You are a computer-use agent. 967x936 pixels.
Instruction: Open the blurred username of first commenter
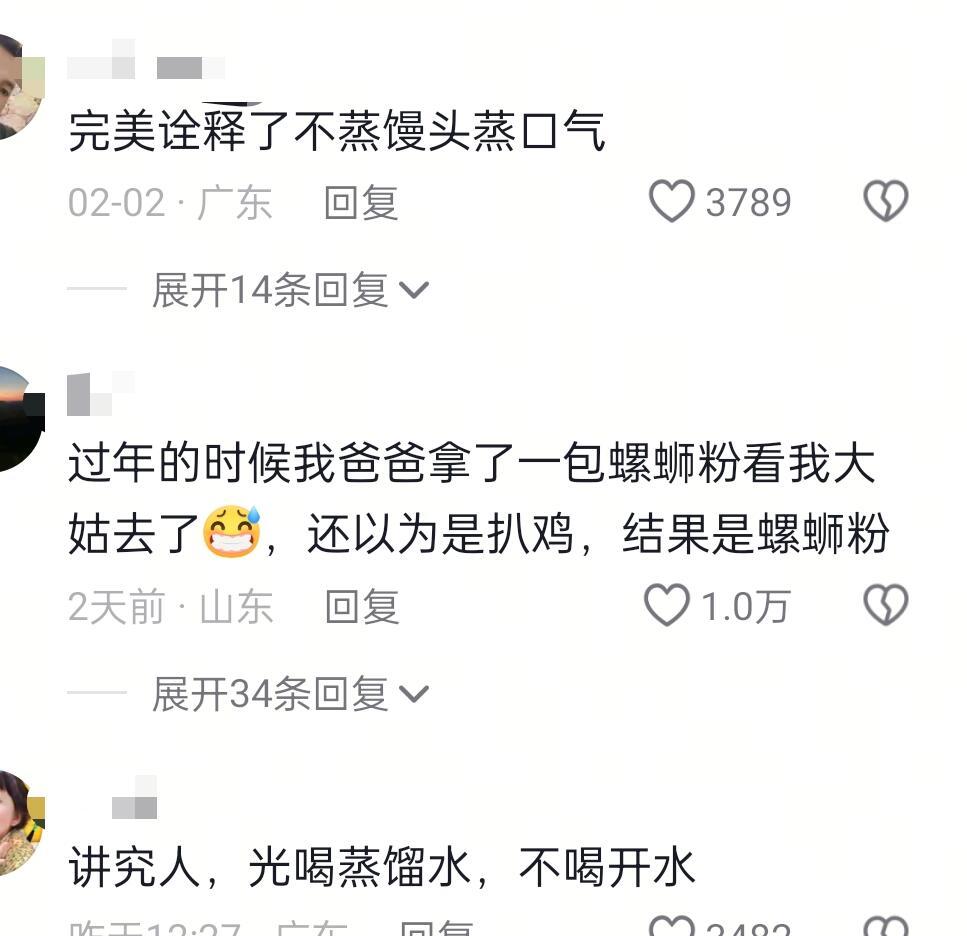point(146,60)
